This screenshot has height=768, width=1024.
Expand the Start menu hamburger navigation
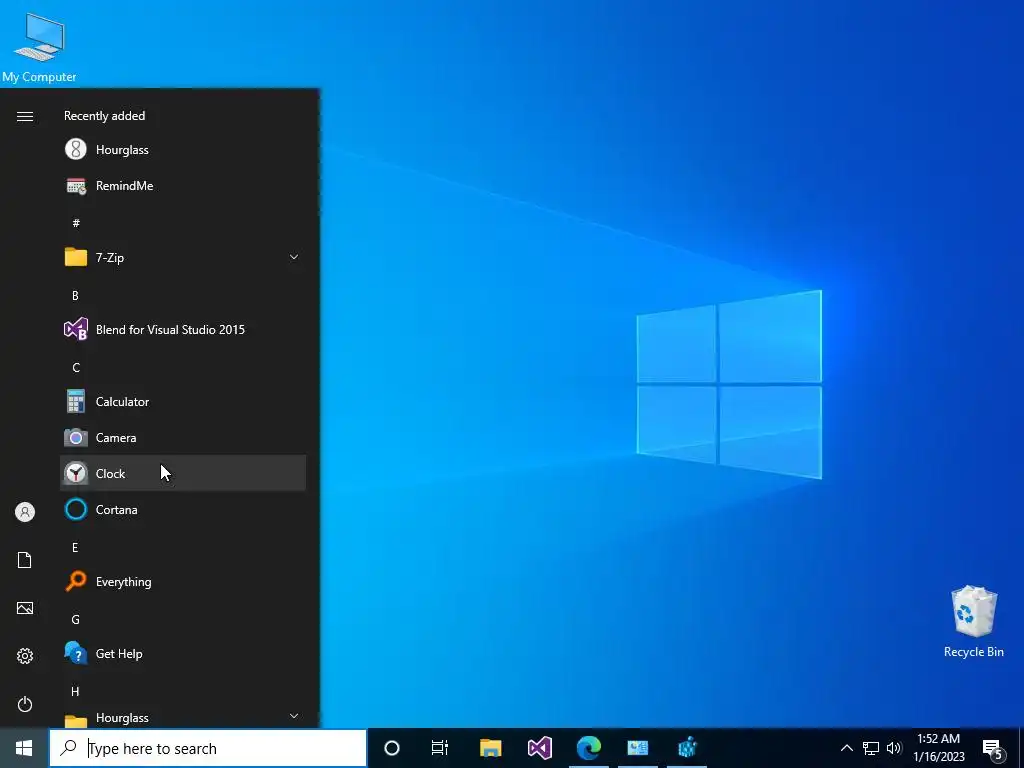(25, 116)
